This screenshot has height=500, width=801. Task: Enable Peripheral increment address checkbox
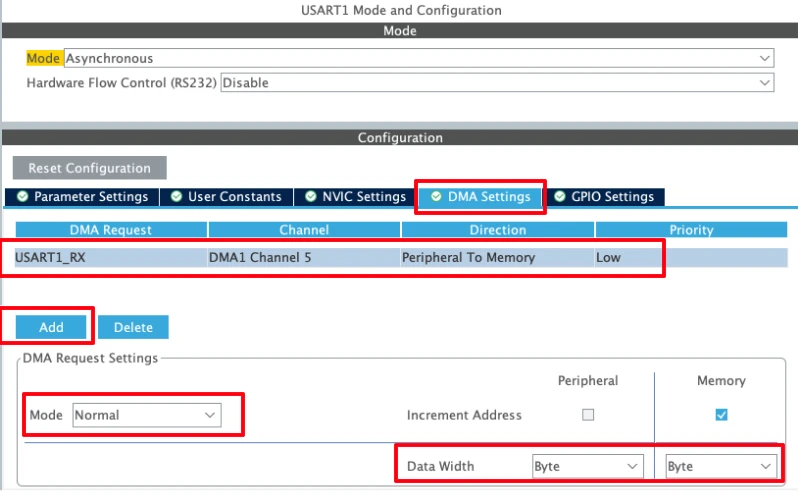[588, 414]
